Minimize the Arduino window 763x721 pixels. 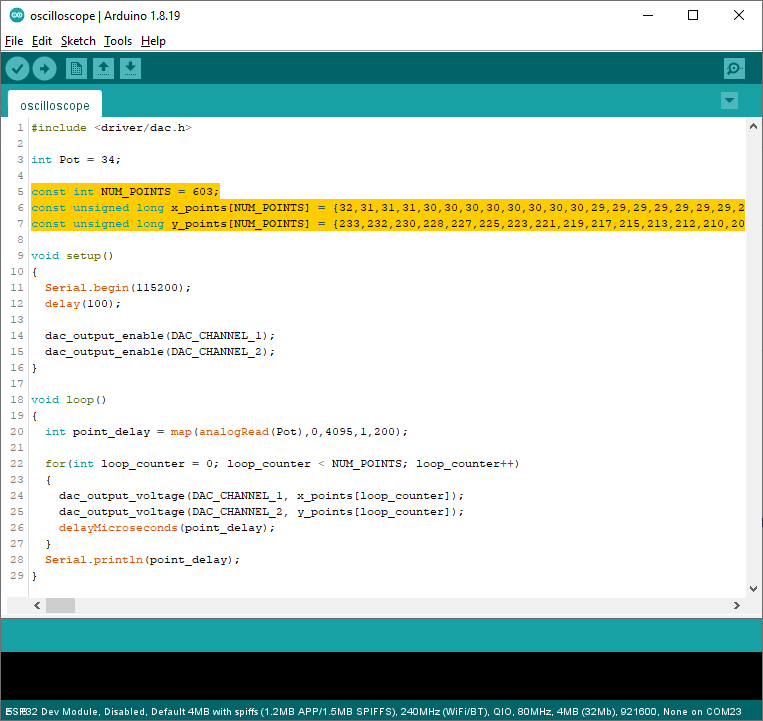tap(648, 16)
